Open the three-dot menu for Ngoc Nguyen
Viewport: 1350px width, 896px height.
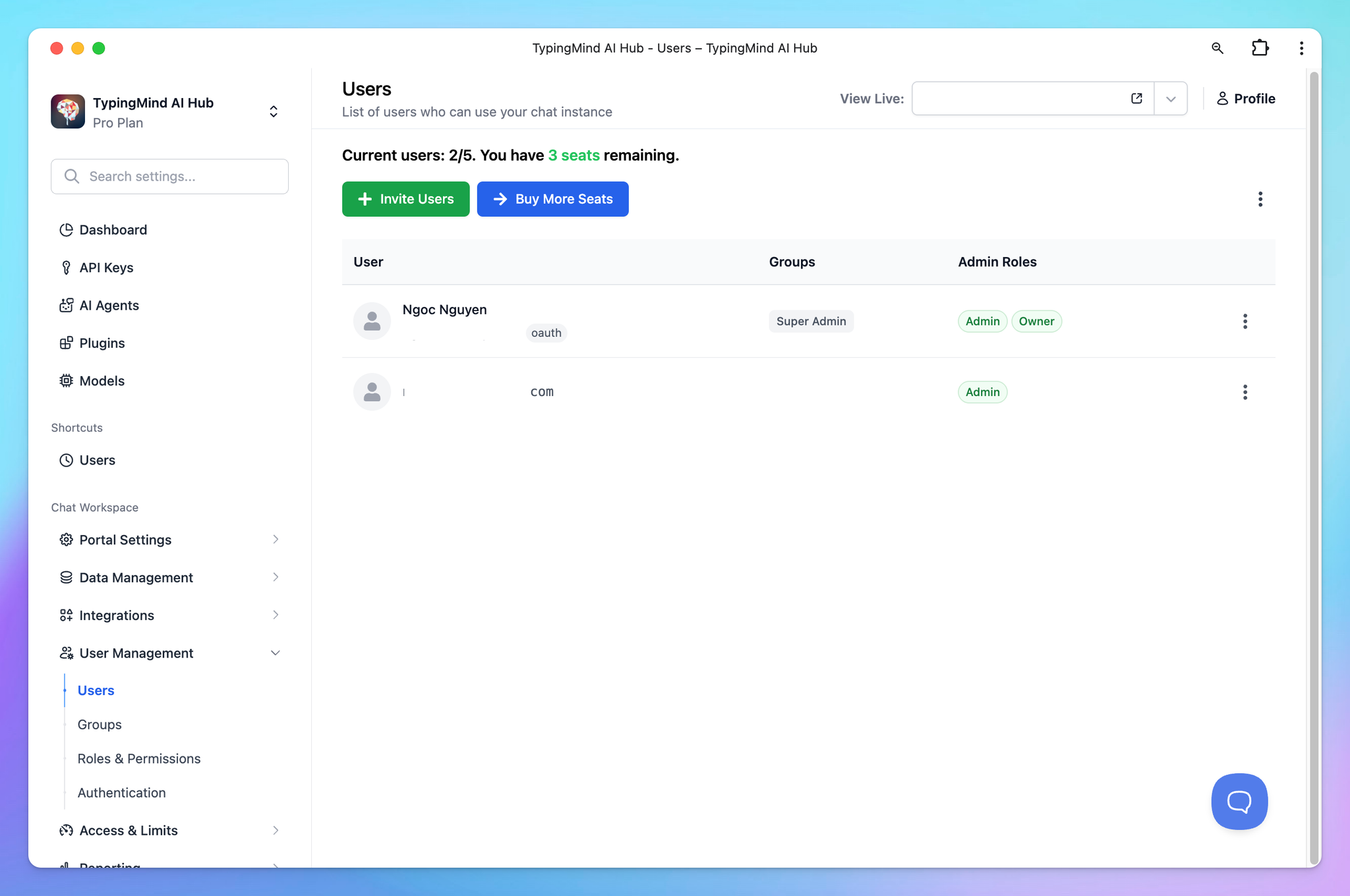click(1245, 322)
